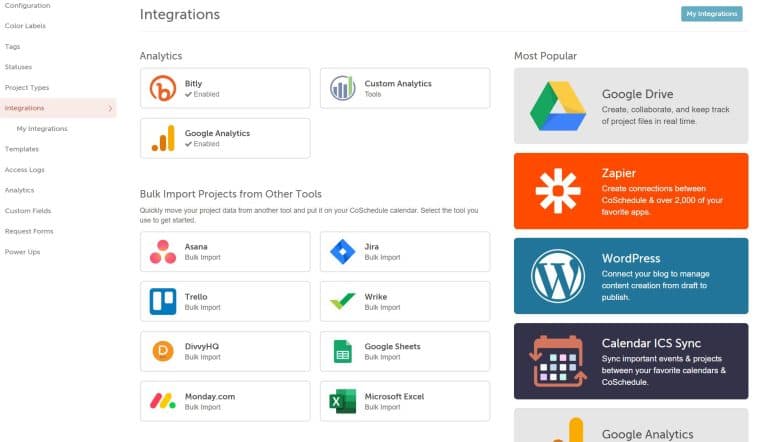Click the My Integrations button
Viewport: 770px width, 442px height.
[712, 14]
